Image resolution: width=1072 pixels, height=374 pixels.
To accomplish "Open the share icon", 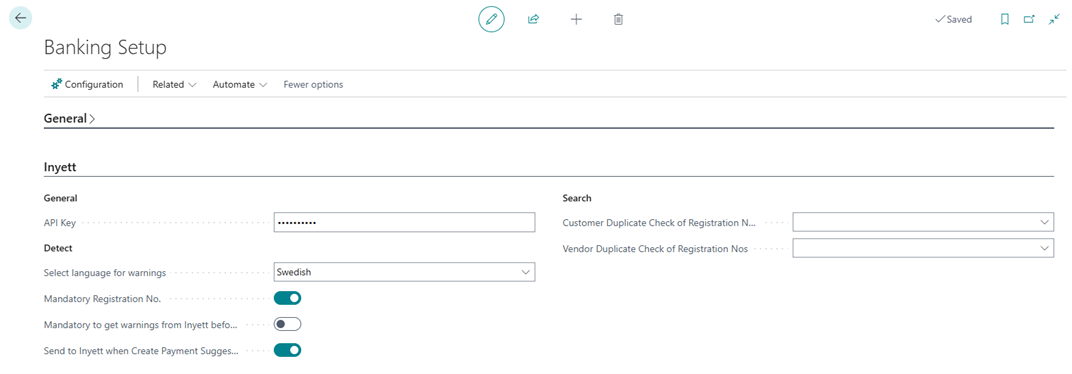I will pos(533,19).
